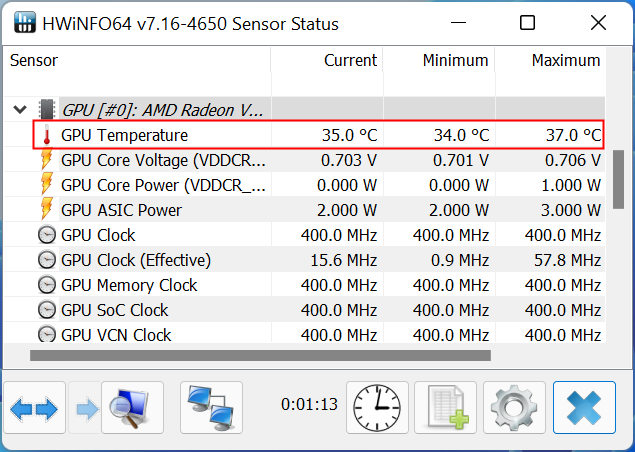Click the GPU Clock gauge icon
Screen dimensions: 635x452
coord(47,235)
